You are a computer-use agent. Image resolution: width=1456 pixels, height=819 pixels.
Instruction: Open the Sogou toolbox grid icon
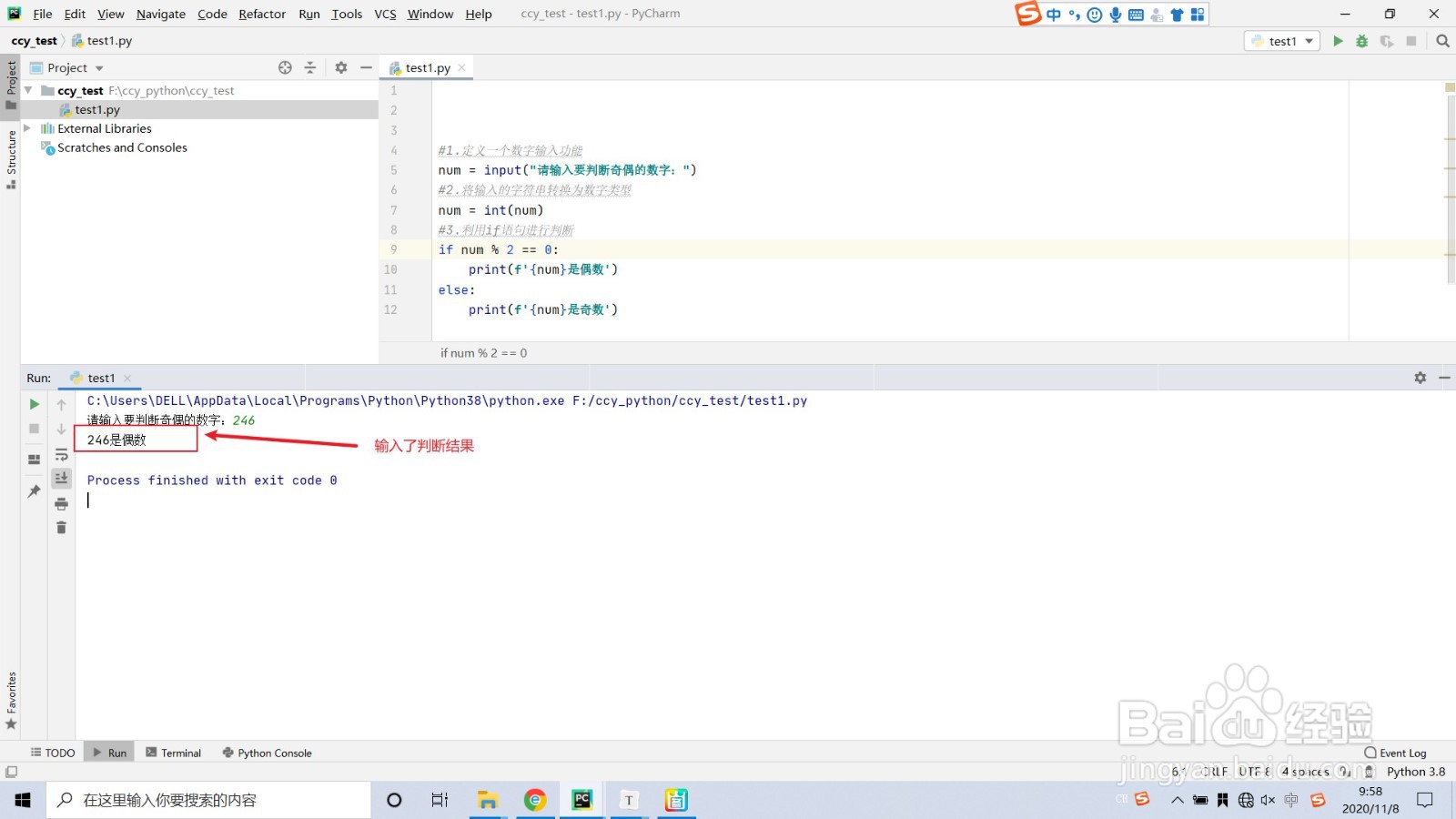coord(1198,15)
